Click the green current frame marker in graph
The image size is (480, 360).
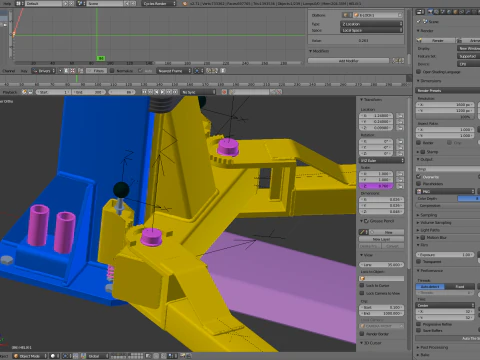[x=101, y=58]
